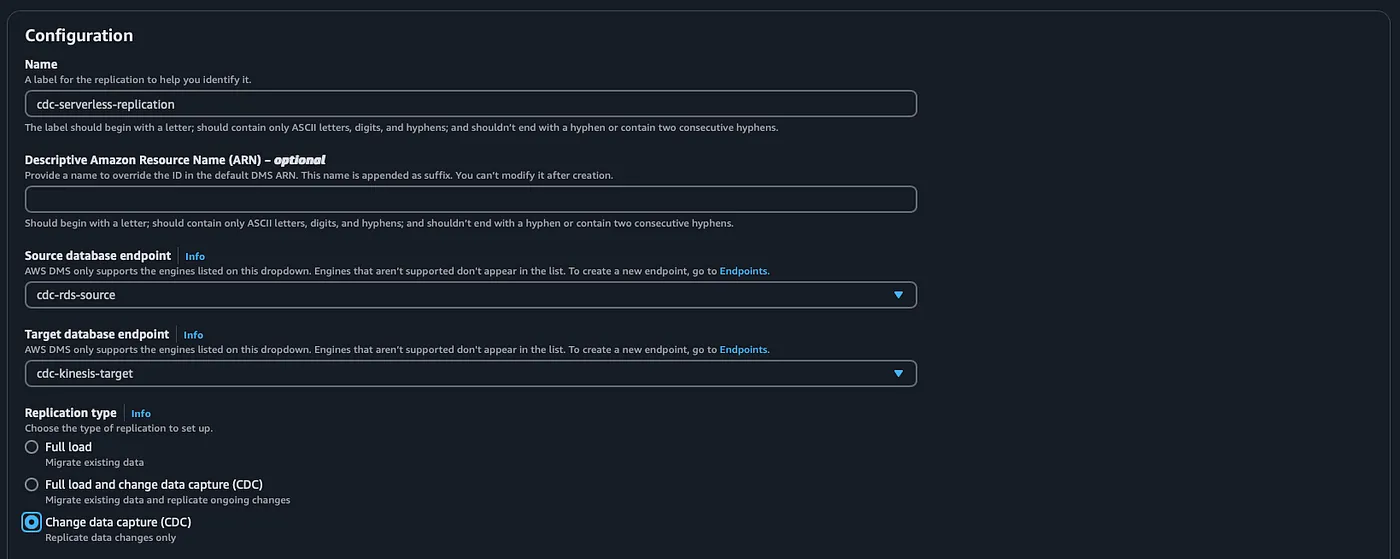This screenshot has height=559, width=1400.
Task: Open Info link beside Replication type
Action: [x=141, y=413]
